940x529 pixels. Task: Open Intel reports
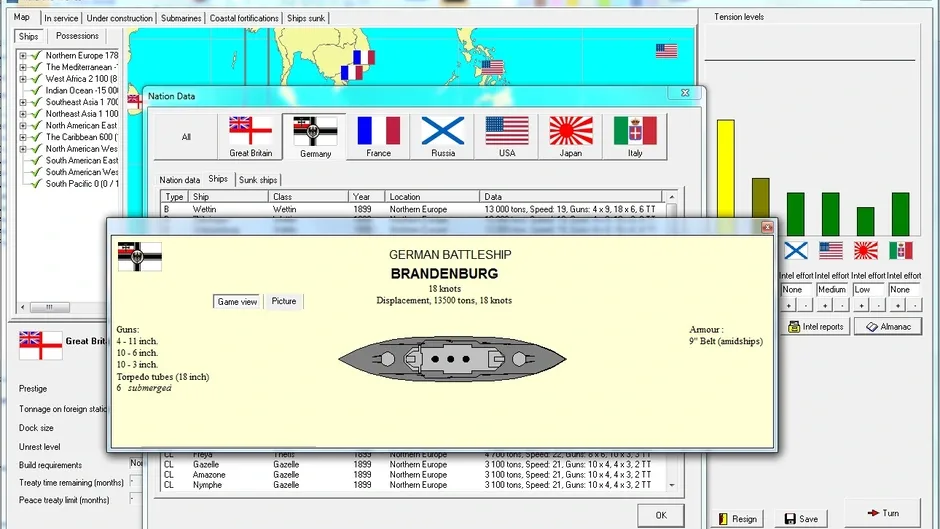pyautogui.click(x=816, y=326)
